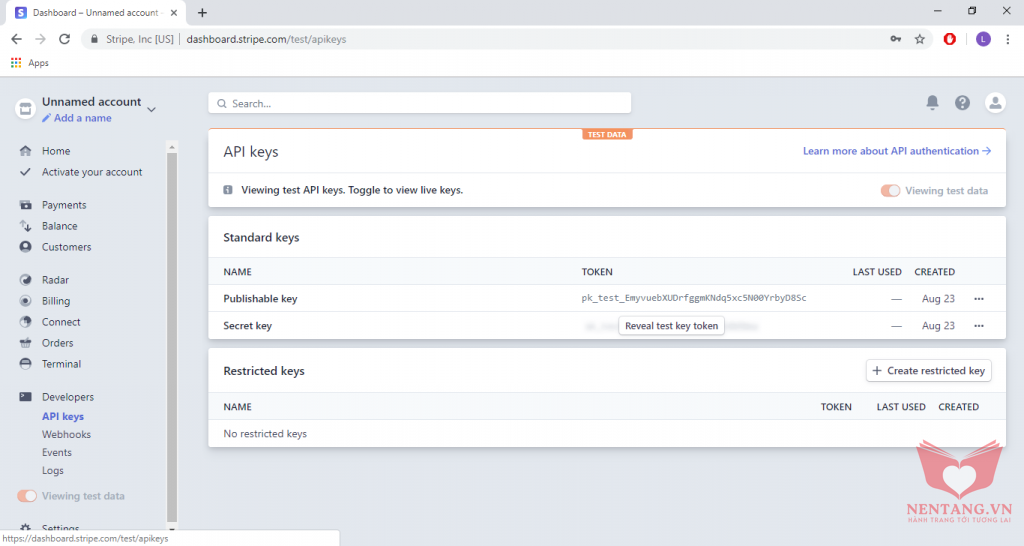Image resolution: width=1024 pixels, height=546 pixels.
Task: Toggle the Viewing test data switch in header
Action: pos(890,191)
